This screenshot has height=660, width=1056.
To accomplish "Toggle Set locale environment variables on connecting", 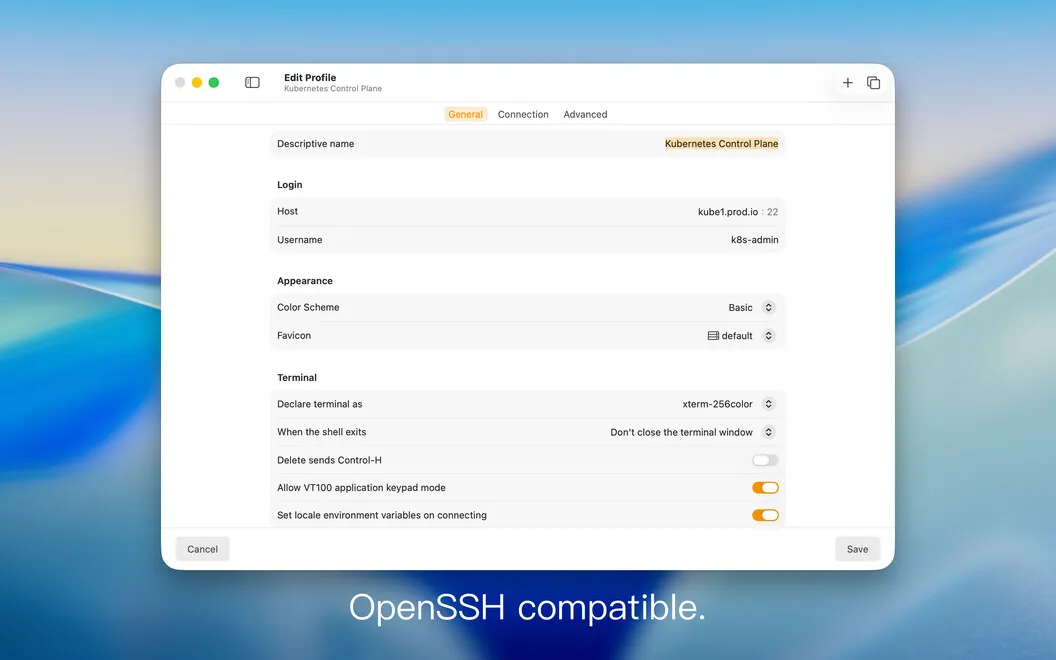I will click(765, 515).
